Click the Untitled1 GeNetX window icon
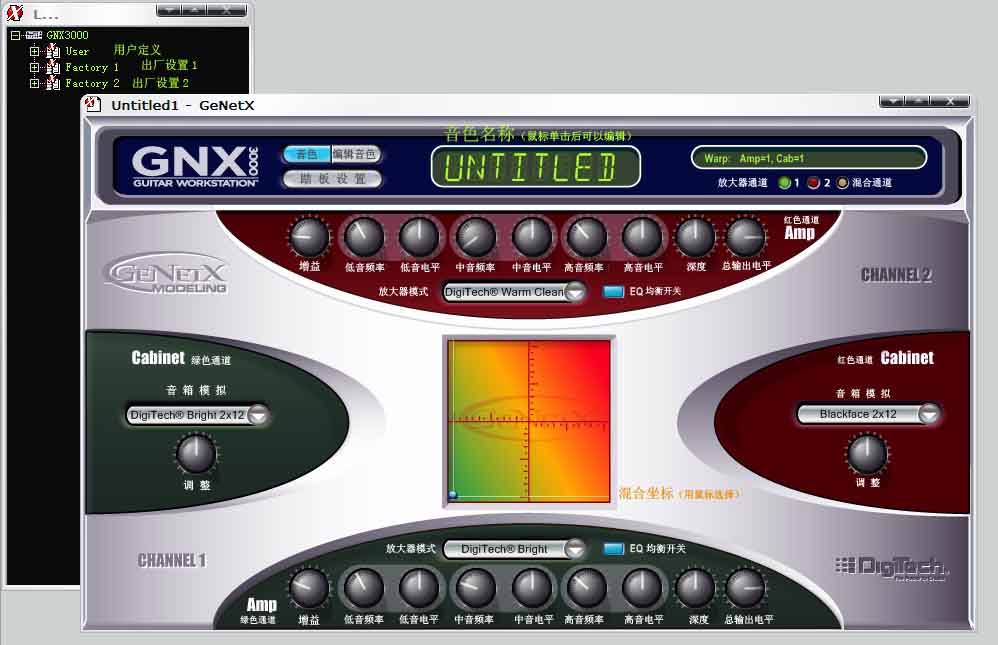Screen dimensions: 998x645 coord(93,104)
